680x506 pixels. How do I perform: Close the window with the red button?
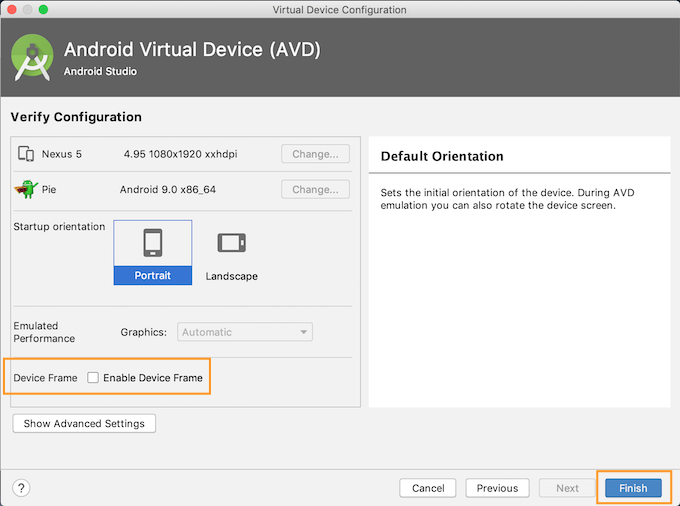[12, 10]
